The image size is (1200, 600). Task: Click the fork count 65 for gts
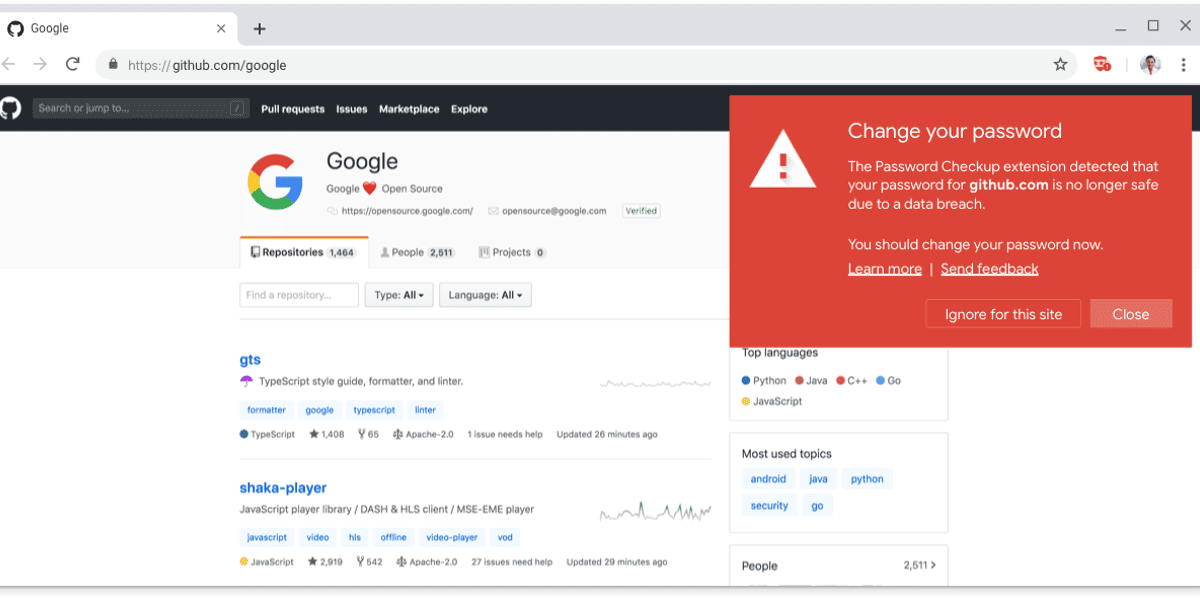click(367, 435)
